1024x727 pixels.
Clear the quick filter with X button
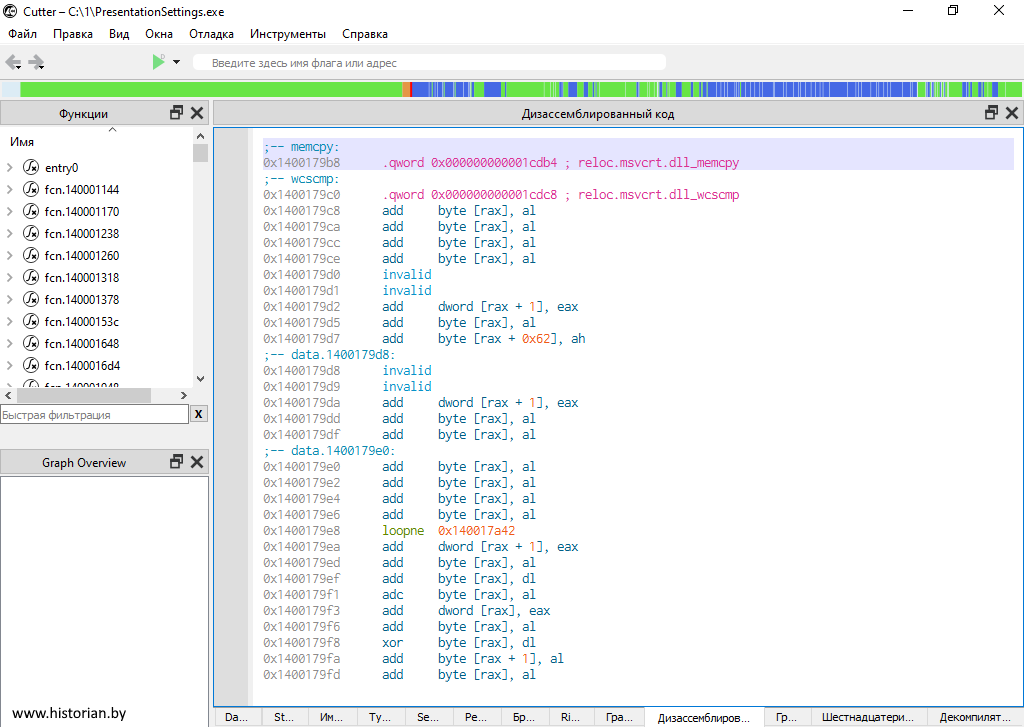(199, 414)
